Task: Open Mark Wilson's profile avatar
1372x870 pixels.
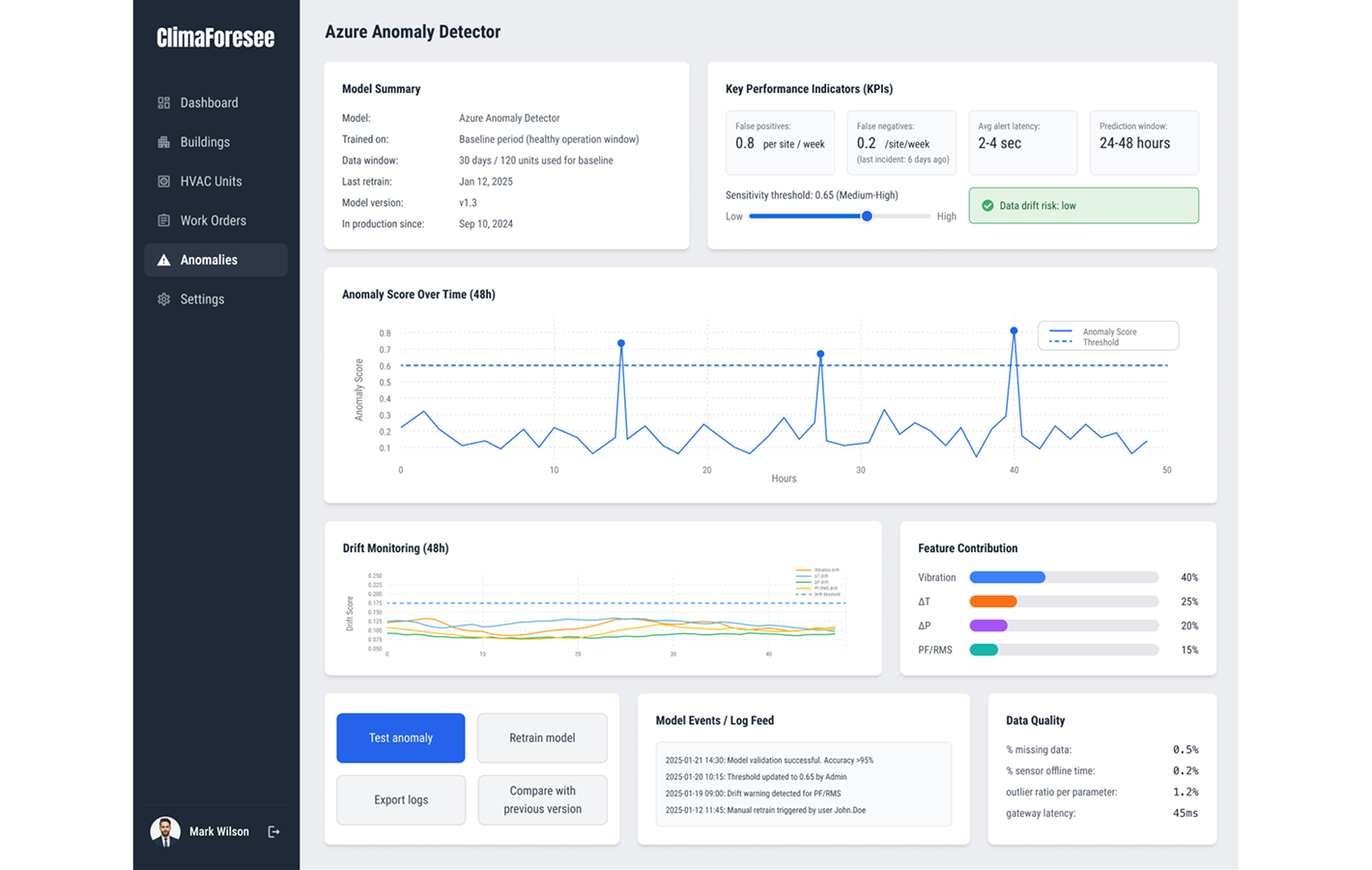Action: pyautogui.click(x=165, y=831)
